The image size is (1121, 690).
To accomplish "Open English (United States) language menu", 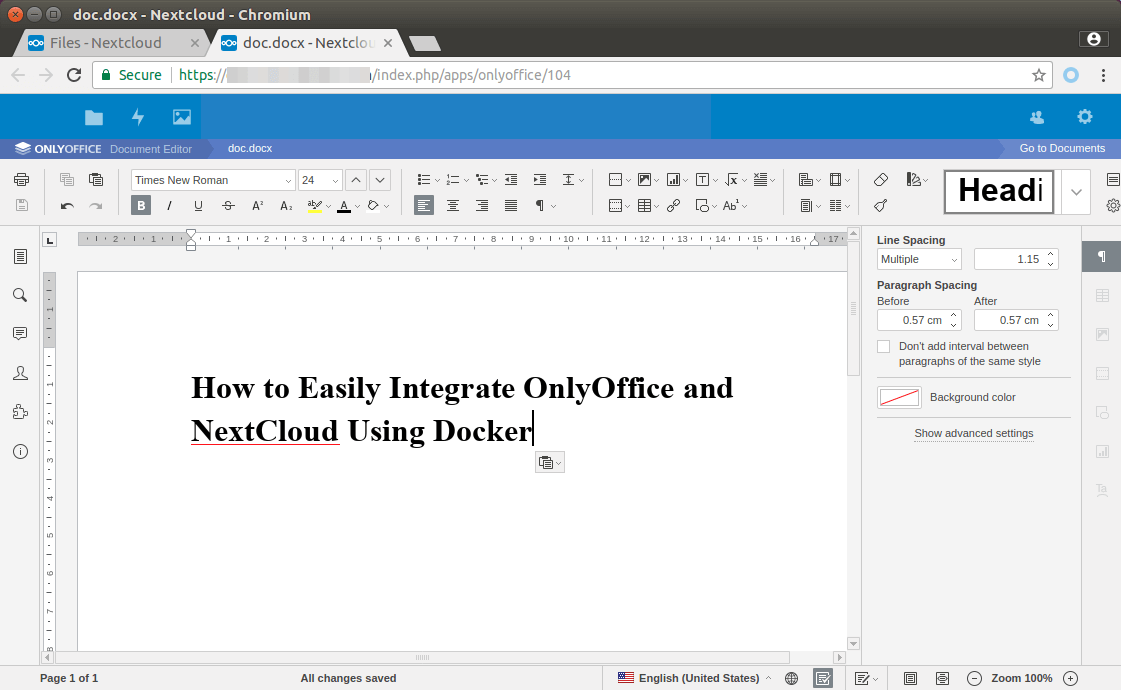I will click(x=697, y=678).
